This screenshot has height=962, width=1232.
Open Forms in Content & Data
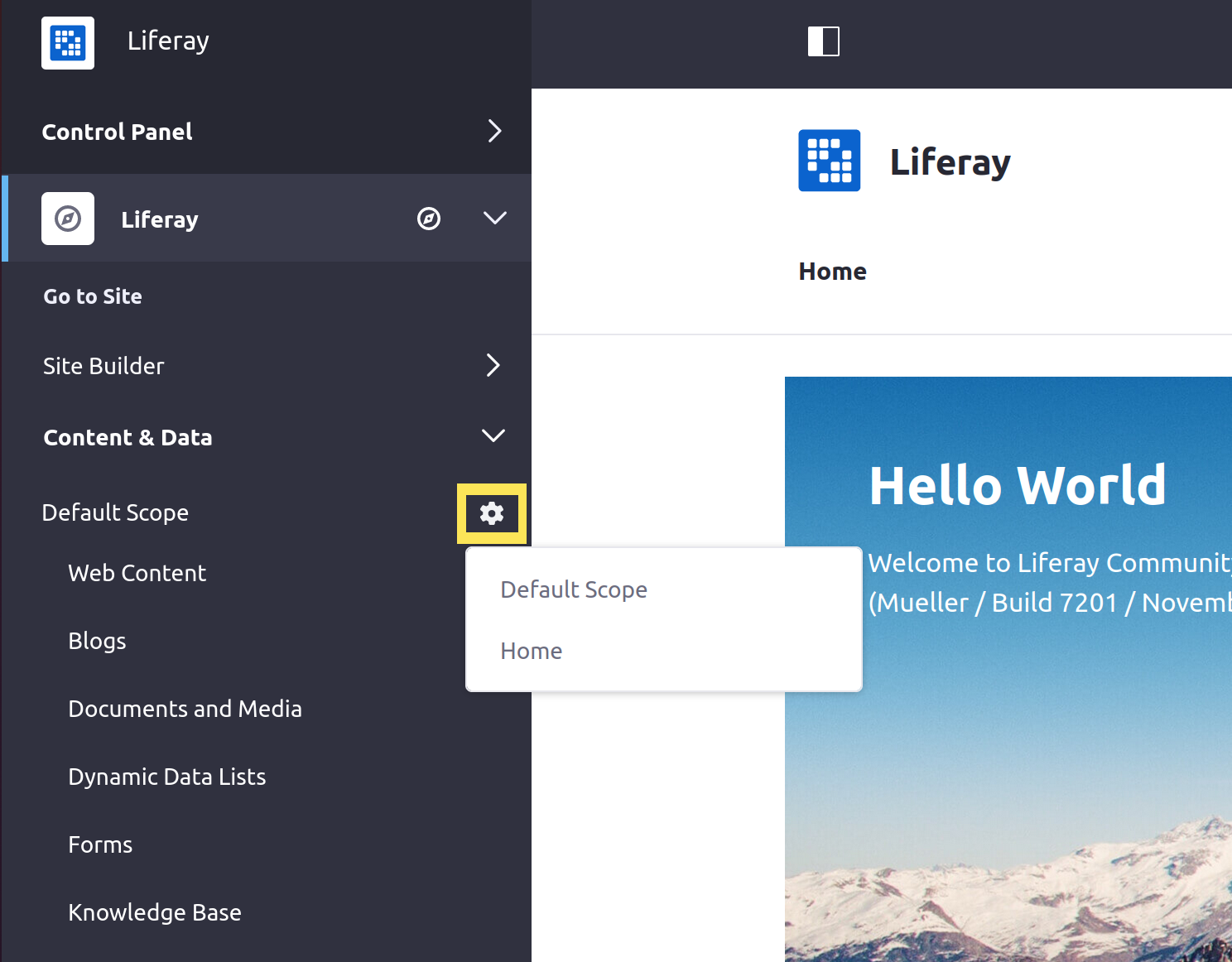(x=100, y=844)
